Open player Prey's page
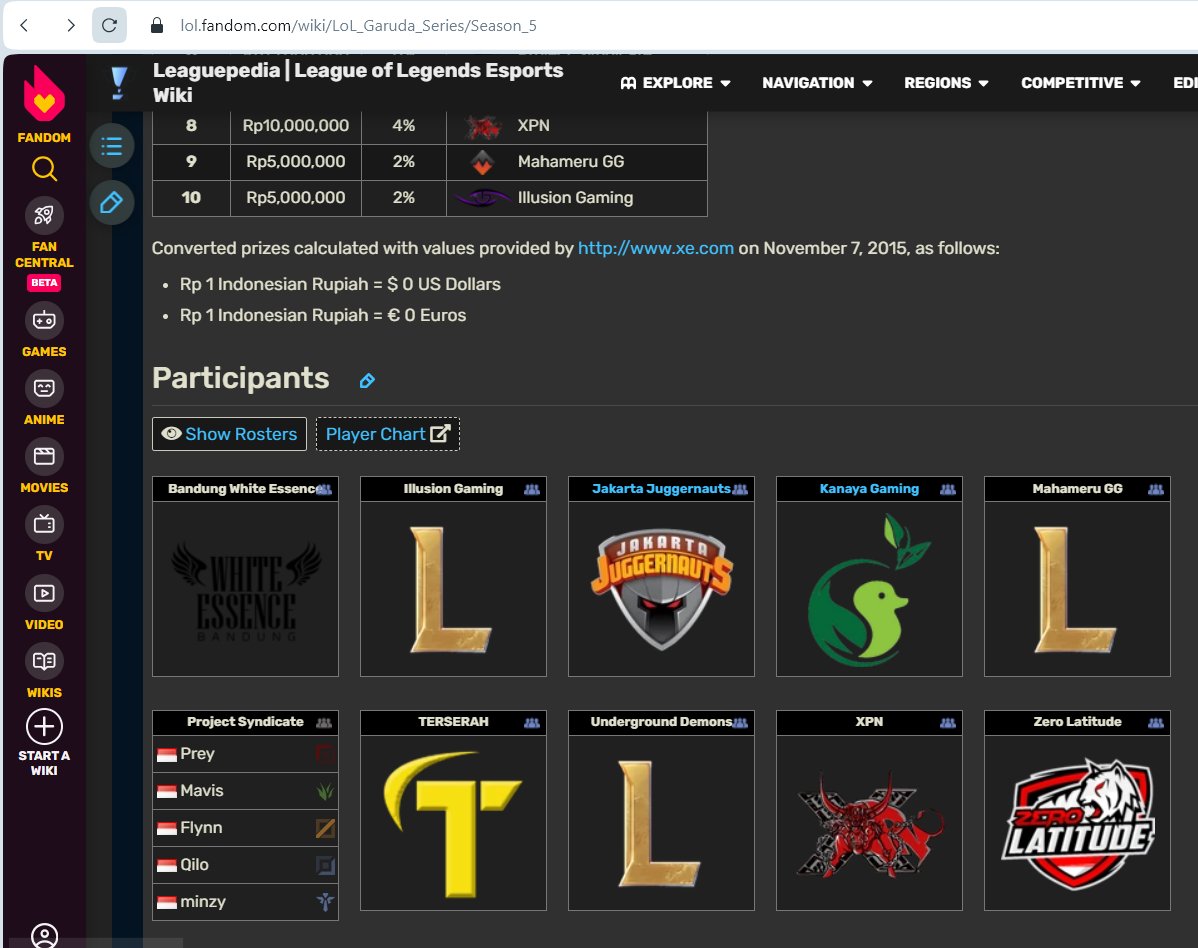Image resolution: width=1198 pixels, height=948 pixels. (x=197, y=754)
